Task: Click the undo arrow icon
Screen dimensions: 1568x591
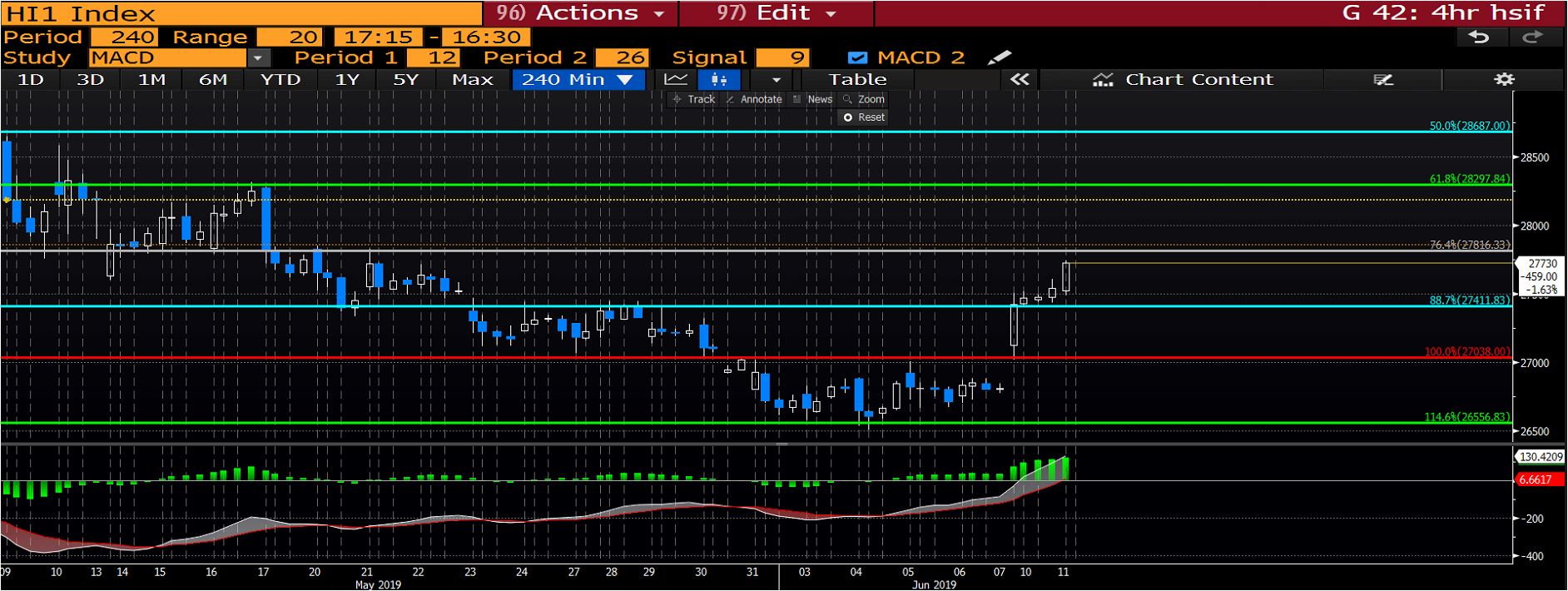Action: [1479, 37]
